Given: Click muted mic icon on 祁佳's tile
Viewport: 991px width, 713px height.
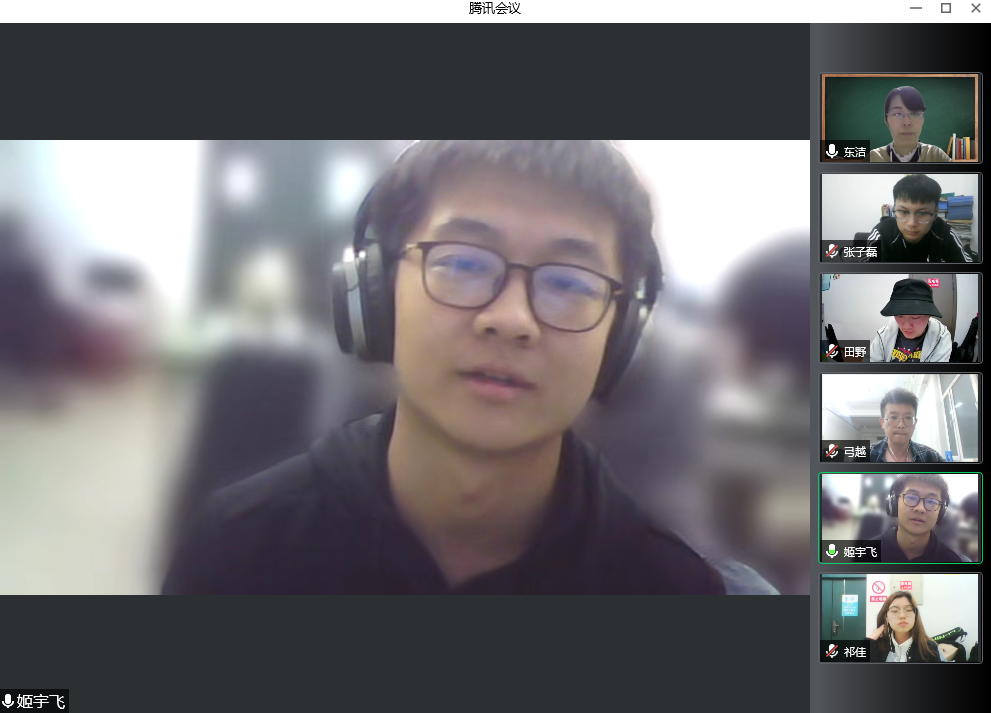Looking at the screenshot, I should click(x=832, y=651).
